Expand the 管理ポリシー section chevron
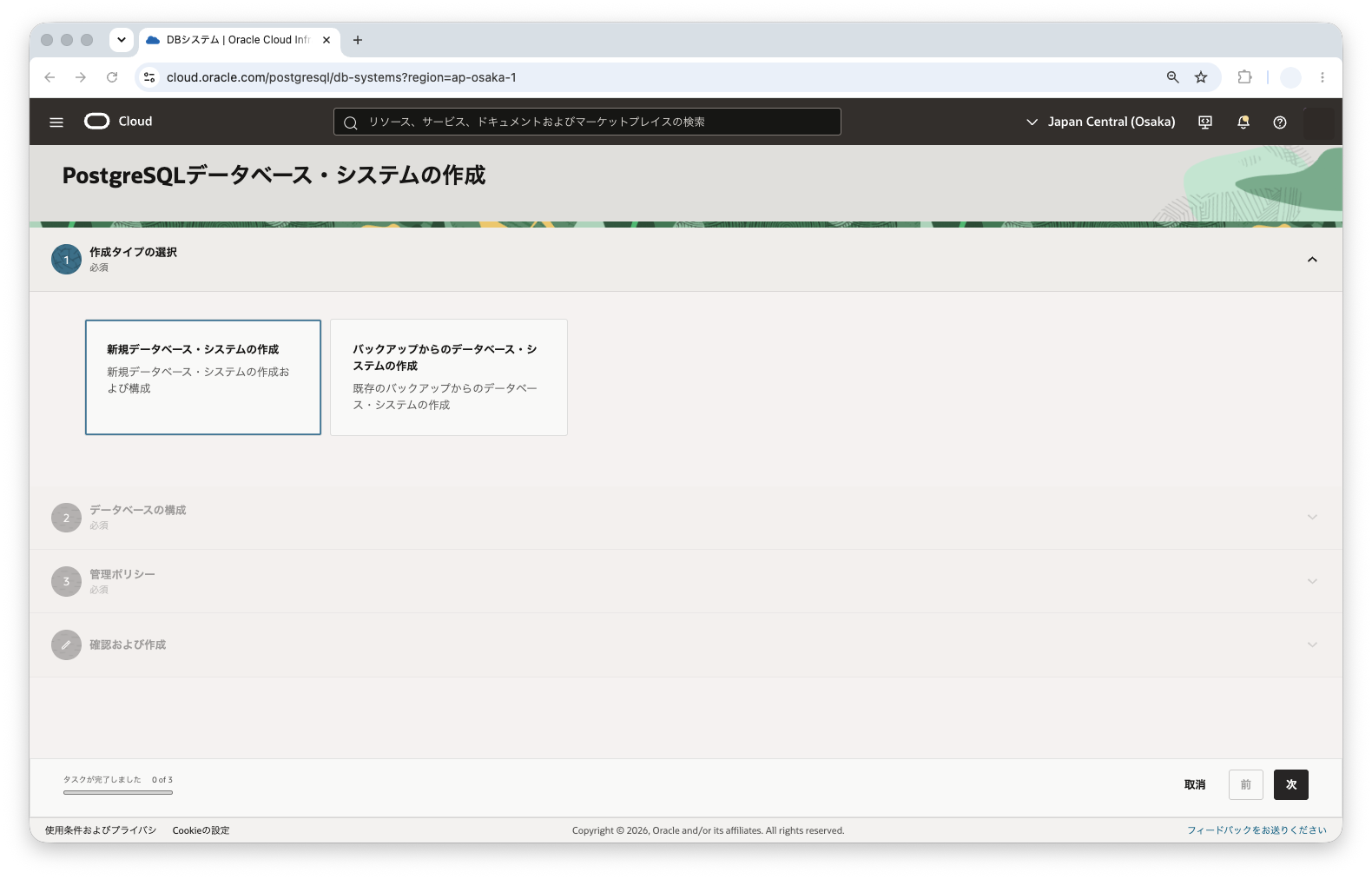The height and width of the screenshot is (879, 1372). (x=1312, y=582)
